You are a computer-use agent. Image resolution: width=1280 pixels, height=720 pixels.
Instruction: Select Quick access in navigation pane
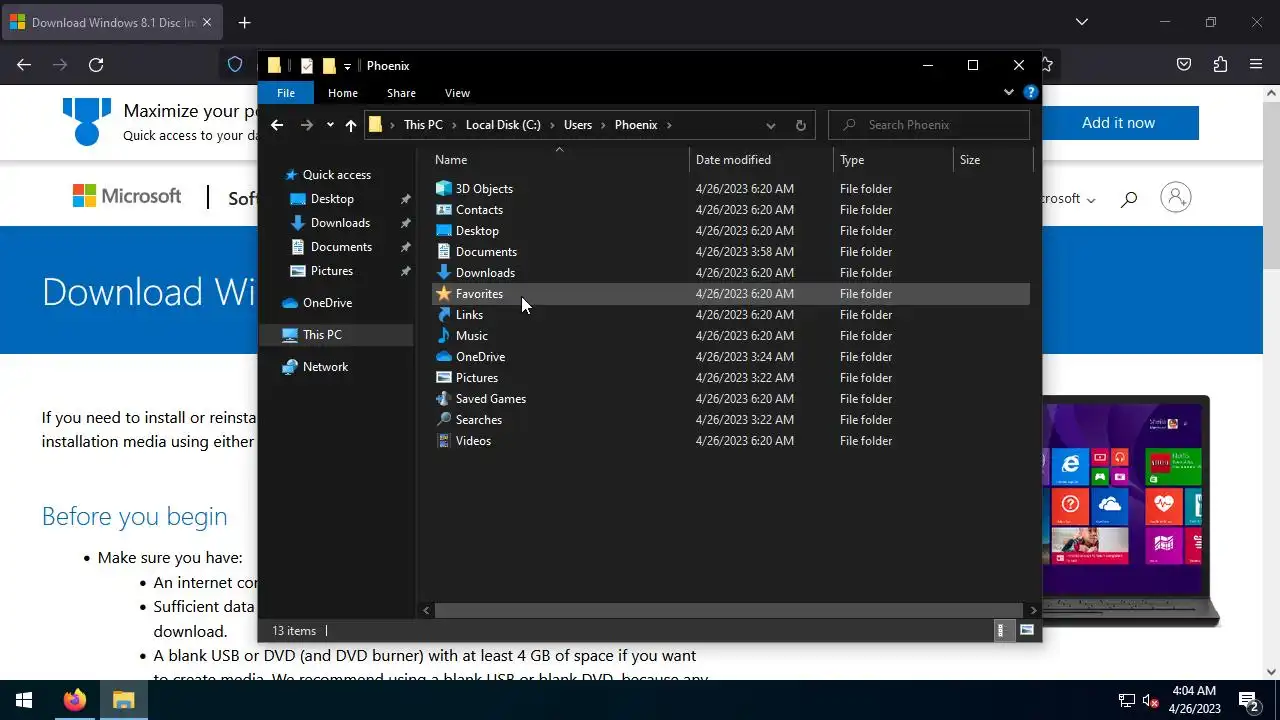point(337,175)
